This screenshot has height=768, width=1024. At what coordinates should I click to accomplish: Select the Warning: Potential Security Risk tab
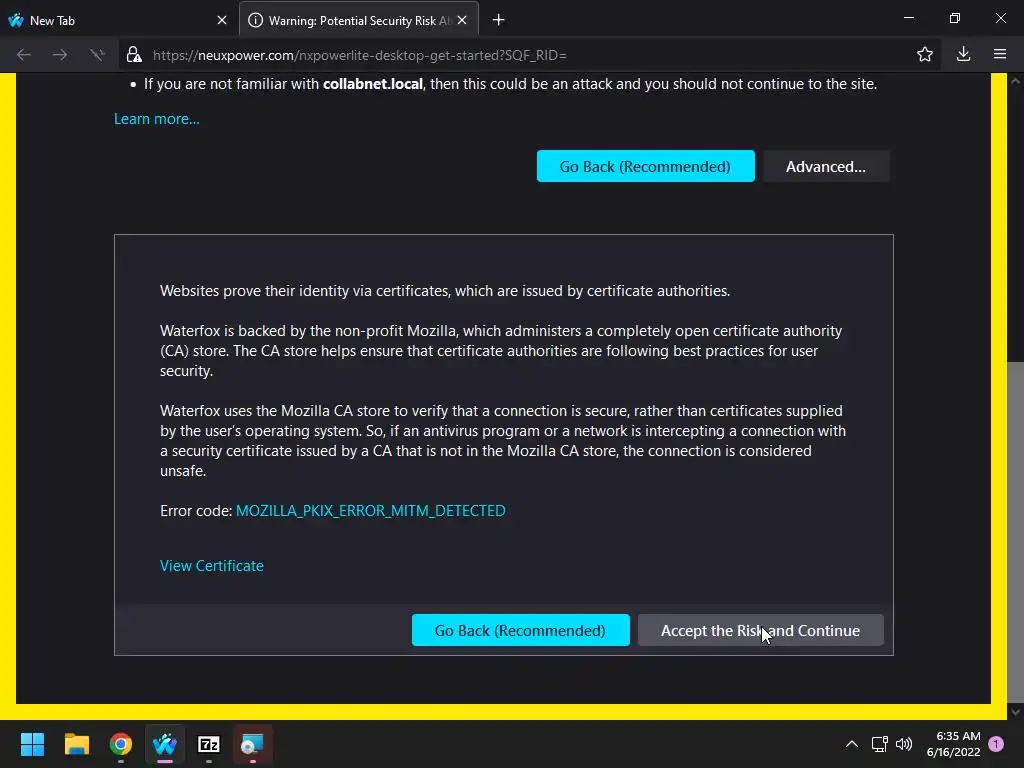[x=359, y=20]
